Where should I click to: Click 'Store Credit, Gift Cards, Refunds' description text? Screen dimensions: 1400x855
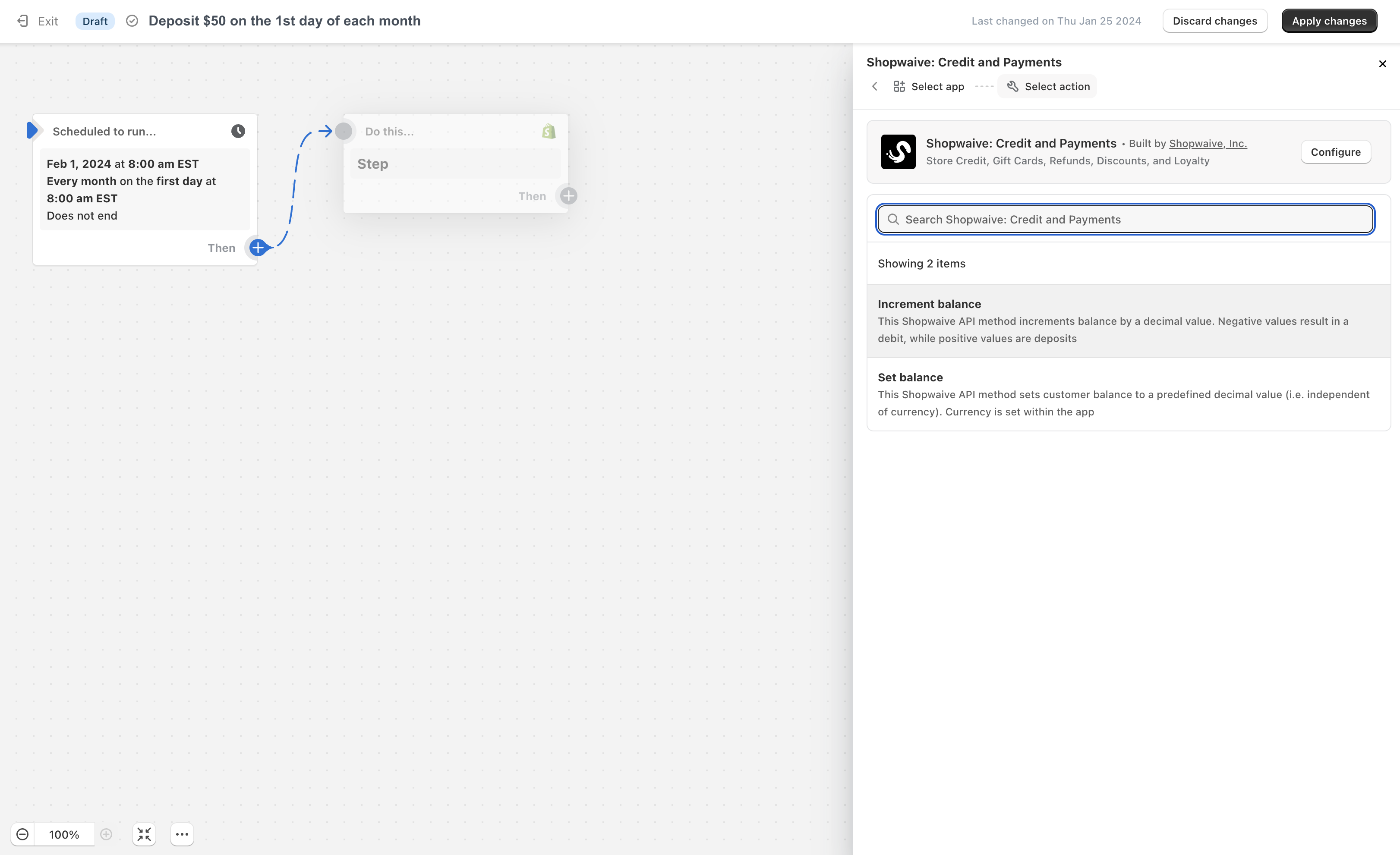[x=1068, y=161]
